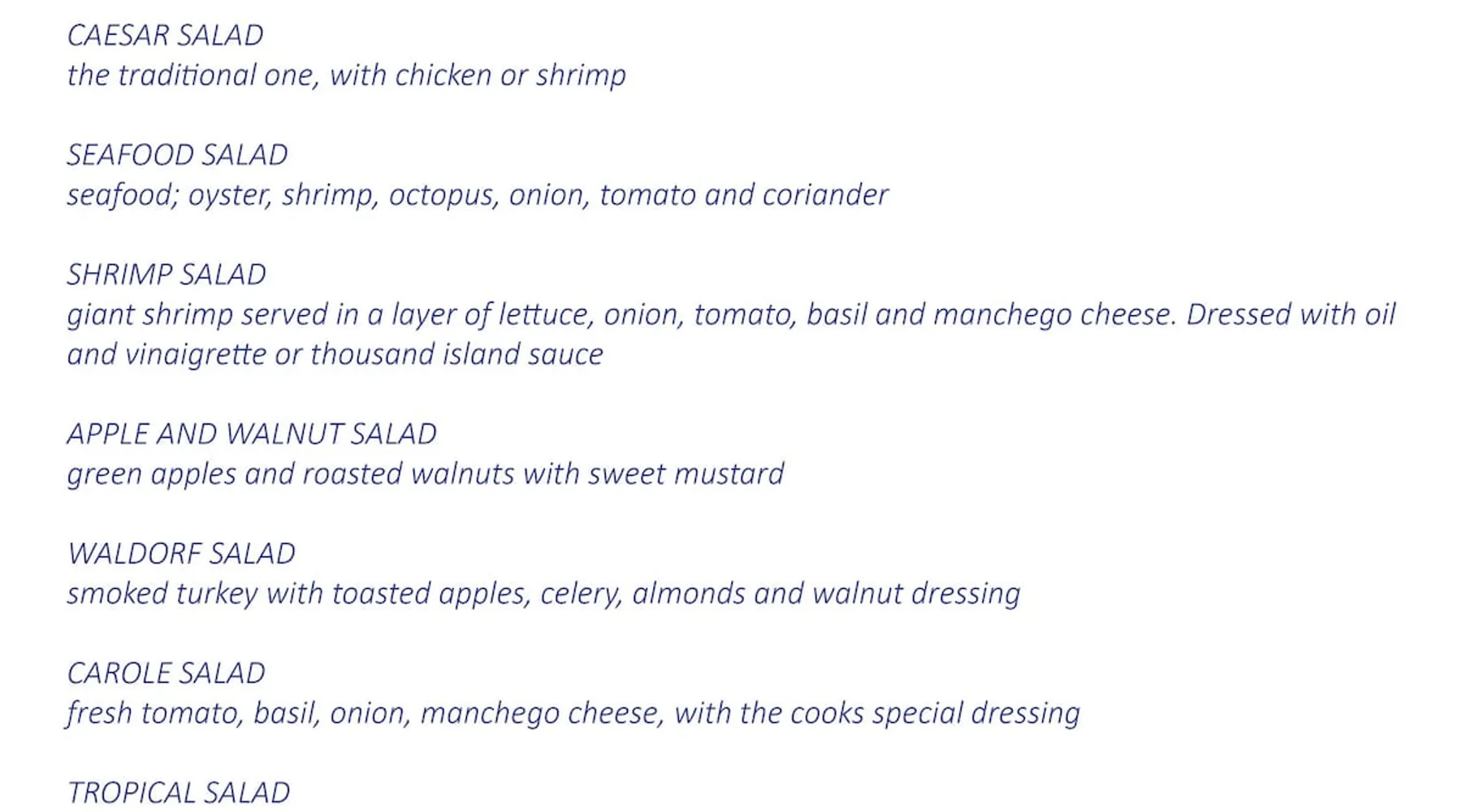Click the seafood salad ingredients line
1462x812 pixels.
click(477, 195)
